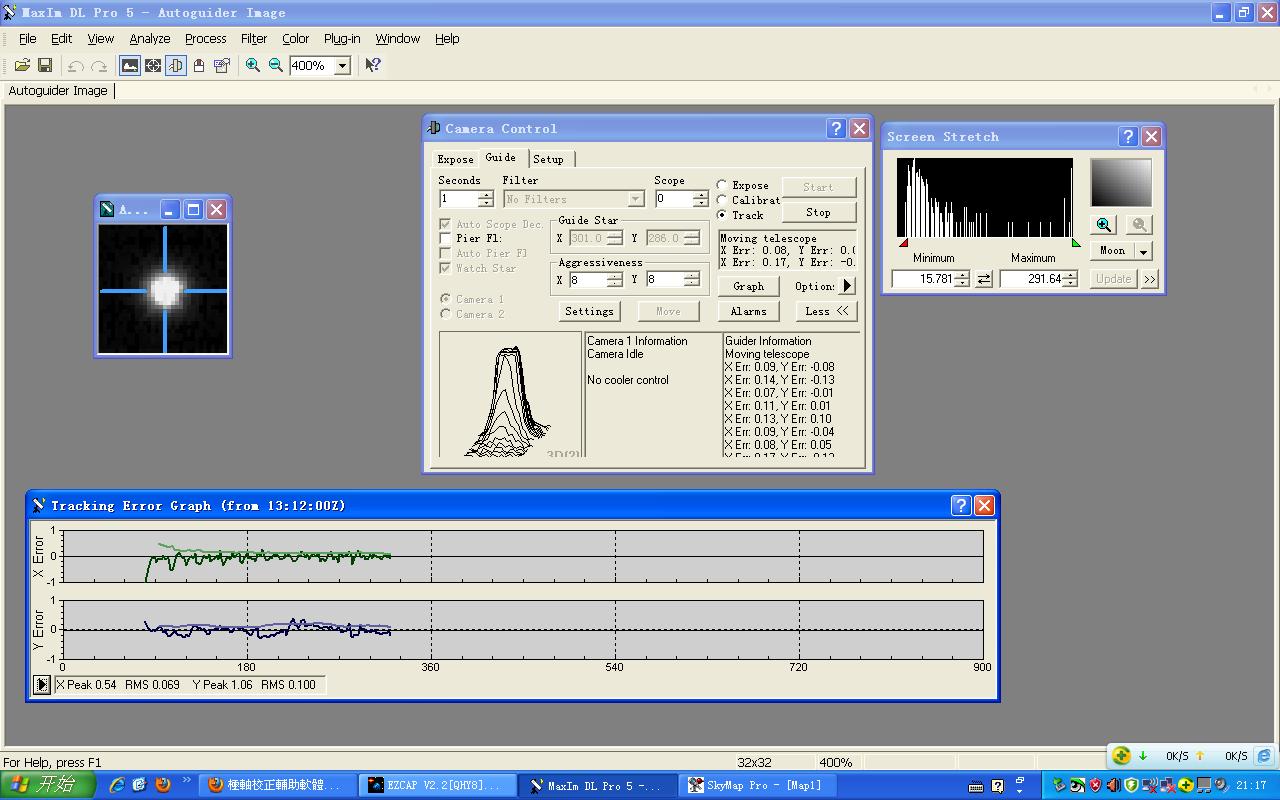Click the Stop button
This screenshot has width=1280, height=800.
click(818, 212)
